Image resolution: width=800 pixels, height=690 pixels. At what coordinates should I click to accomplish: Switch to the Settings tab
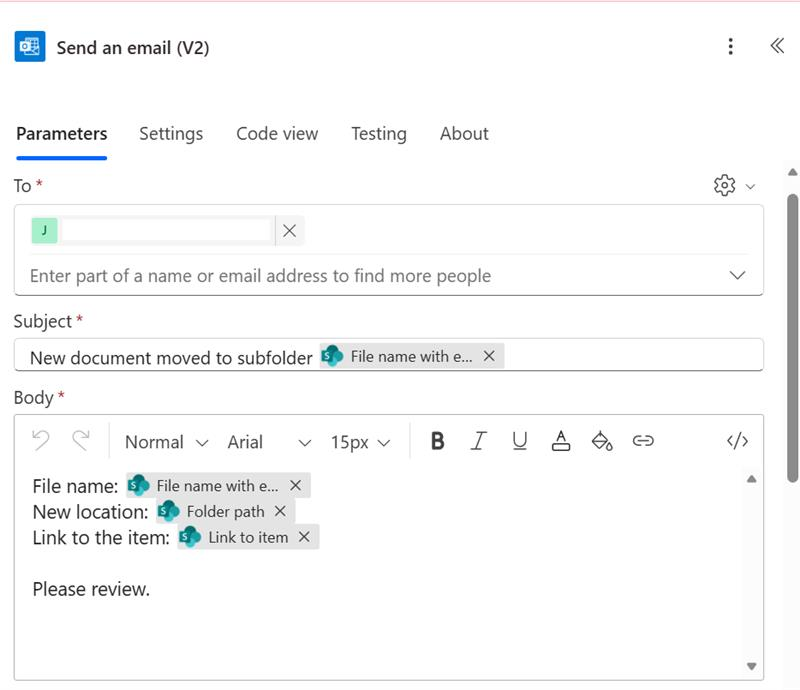[x=171, y=134]
